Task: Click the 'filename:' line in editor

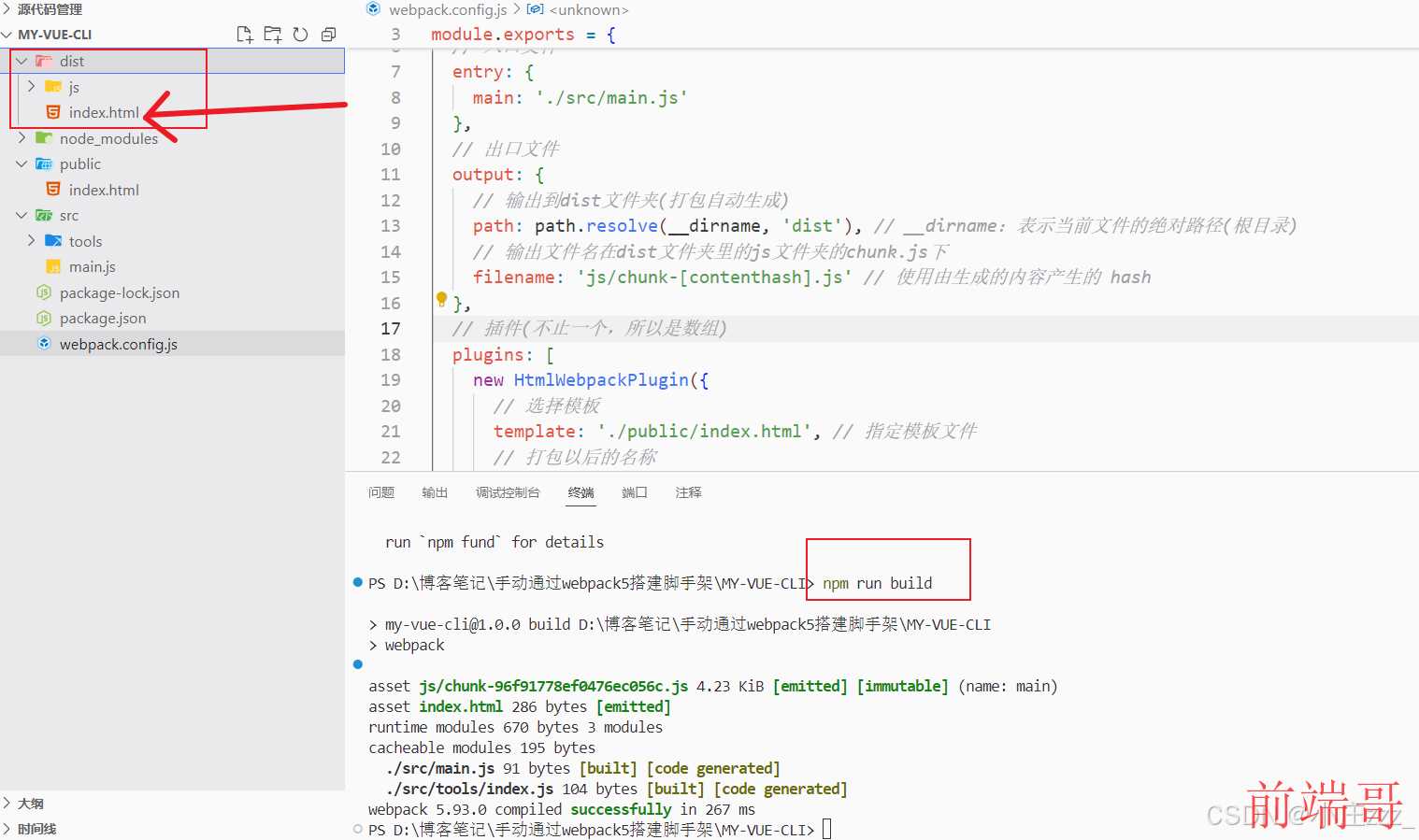Action: [x=811, y=277]
